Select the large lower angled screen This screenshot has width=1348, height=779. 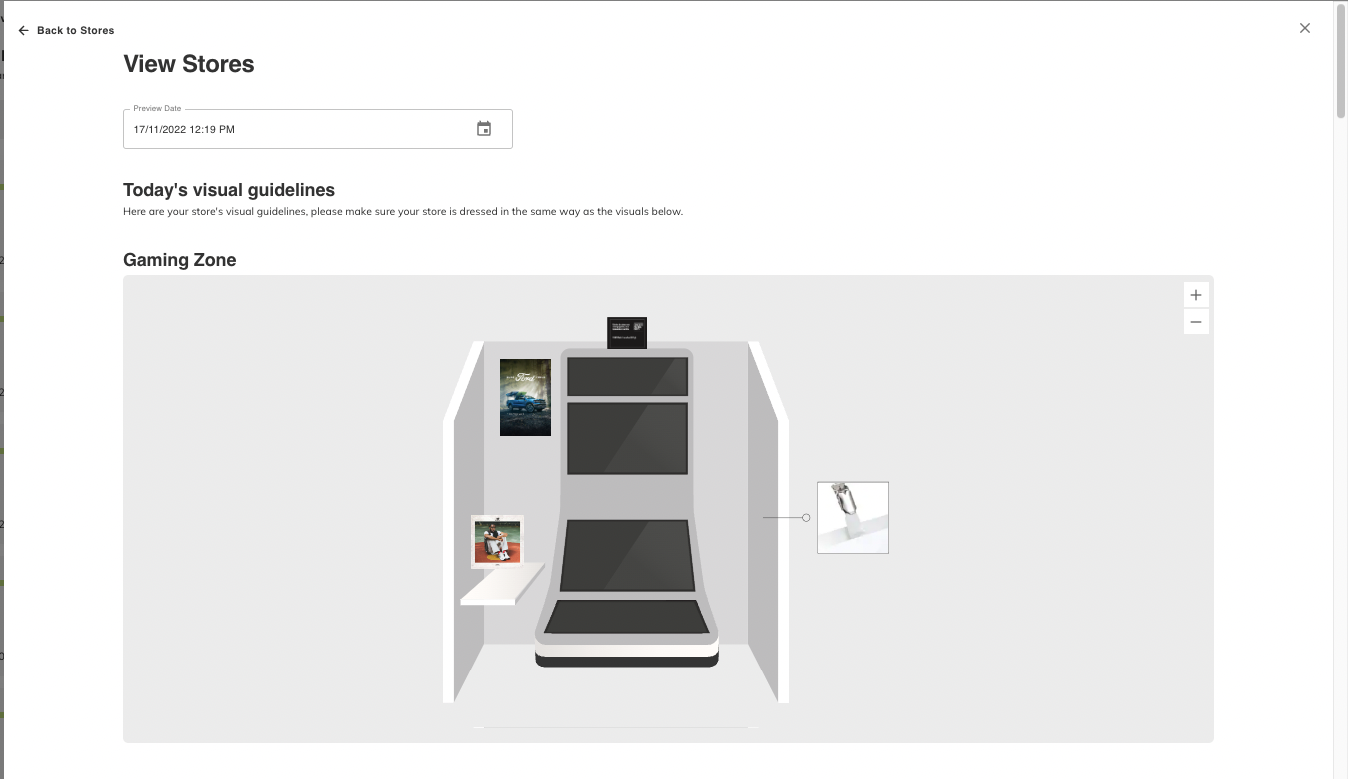(x=627, y=555)
